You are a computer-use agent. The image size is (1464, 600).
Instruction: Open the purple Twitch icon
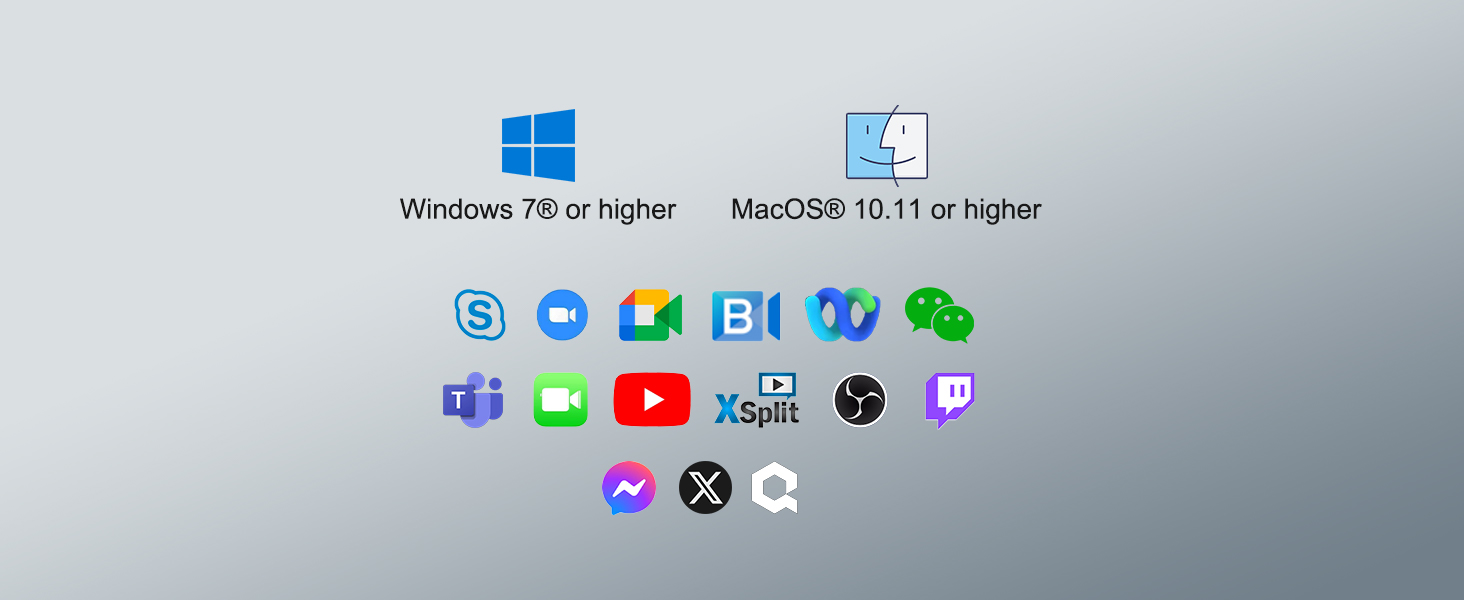(950, 401)
